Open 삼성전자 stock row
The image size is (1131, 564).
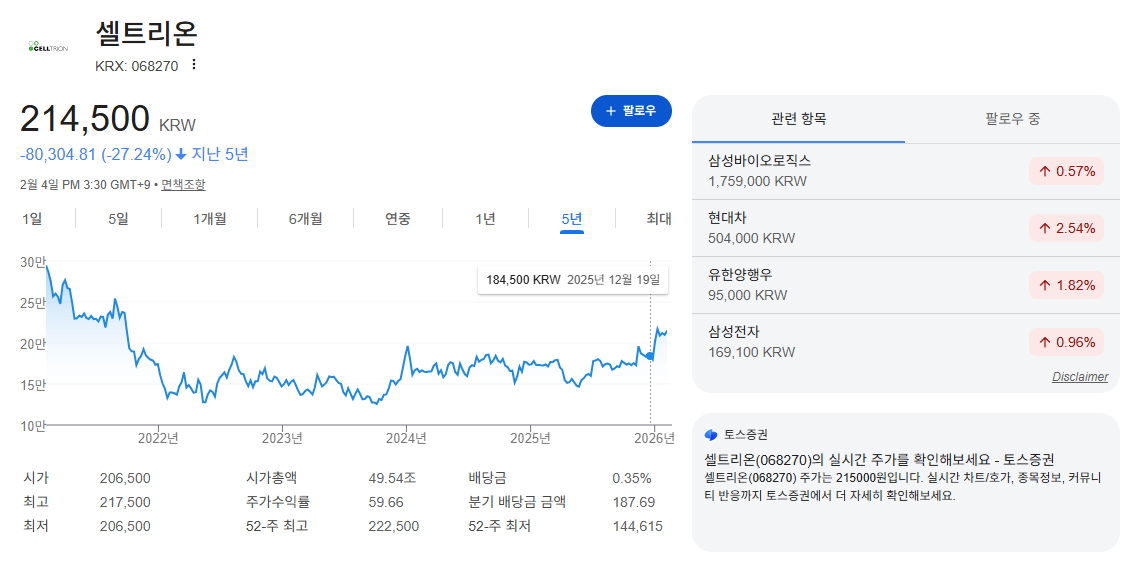click(905, 342)
